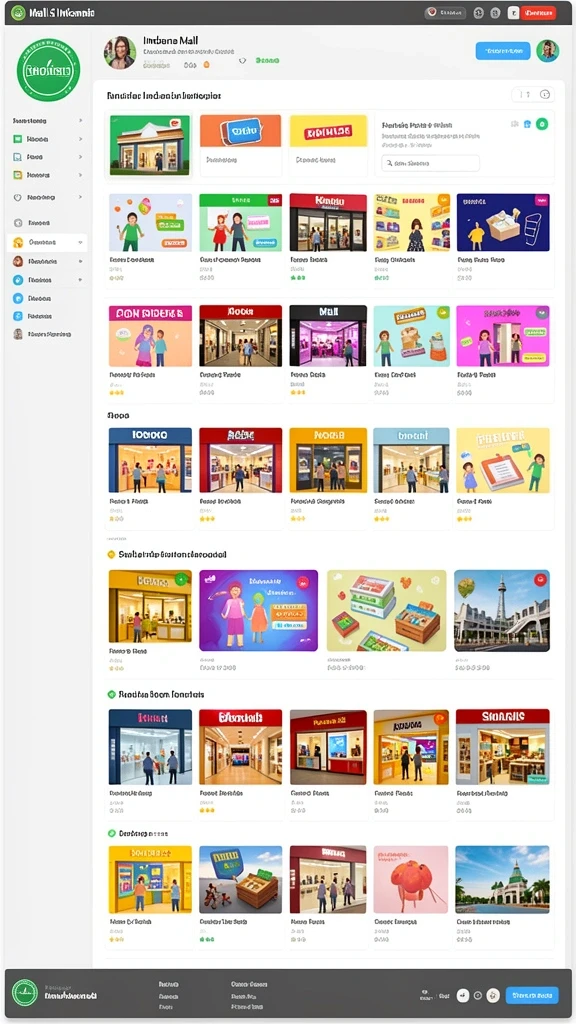Open the purple-lit Mall storefront card
Screen dimensions: 576x1024
click(x=328, y=336)
